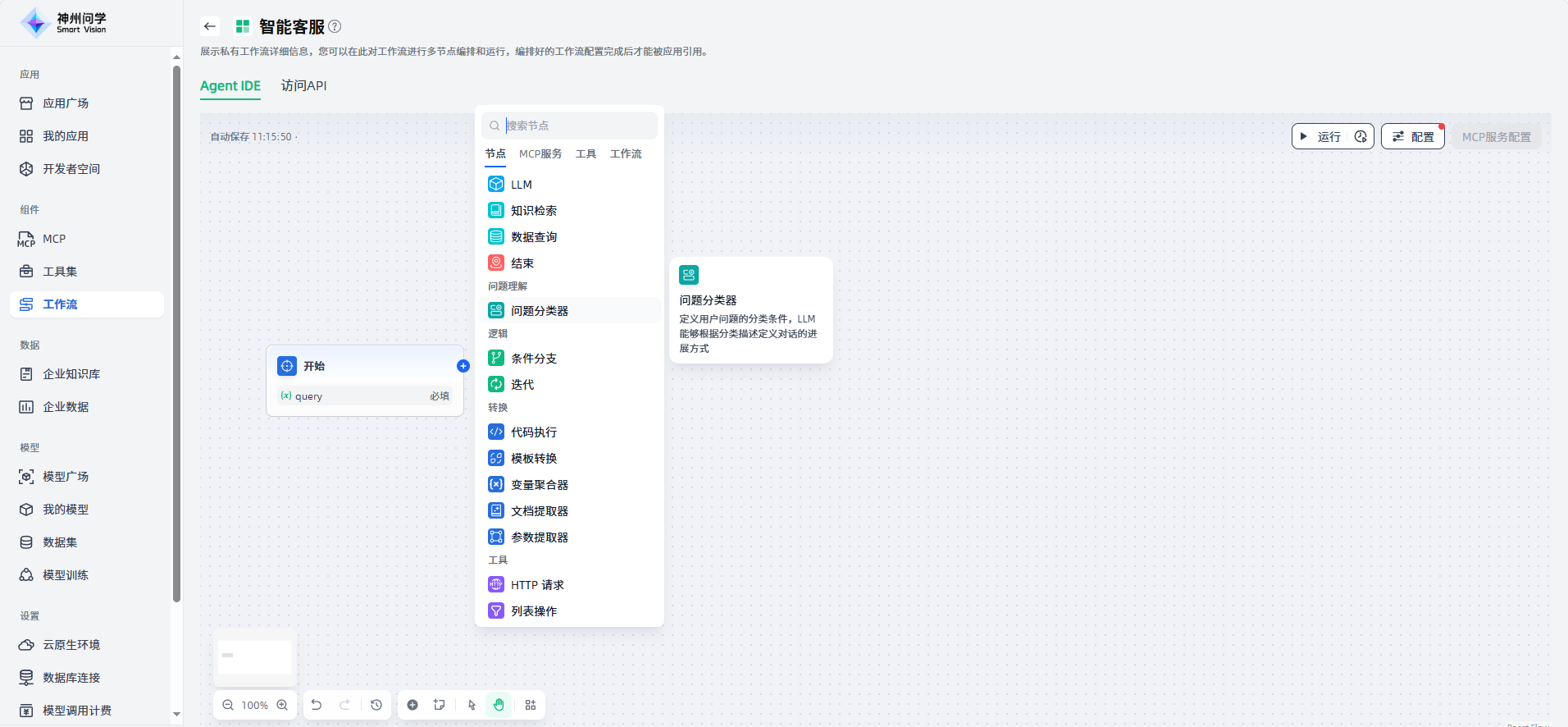Click the blue plus handle on 开始 node
Viewport: 1568px width, 727px height.
pyautogui.click(x=463, y=366)
